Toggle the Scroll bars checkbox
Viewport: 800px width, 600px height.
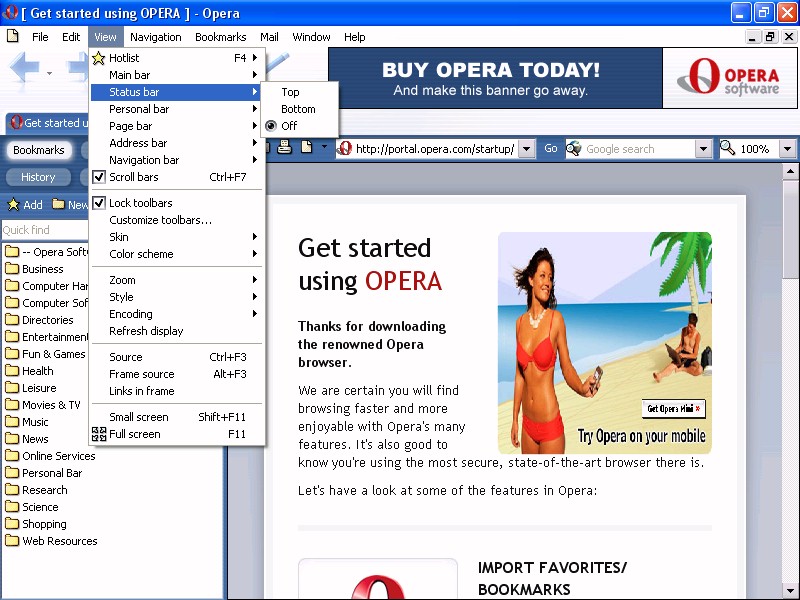point(98,177)
